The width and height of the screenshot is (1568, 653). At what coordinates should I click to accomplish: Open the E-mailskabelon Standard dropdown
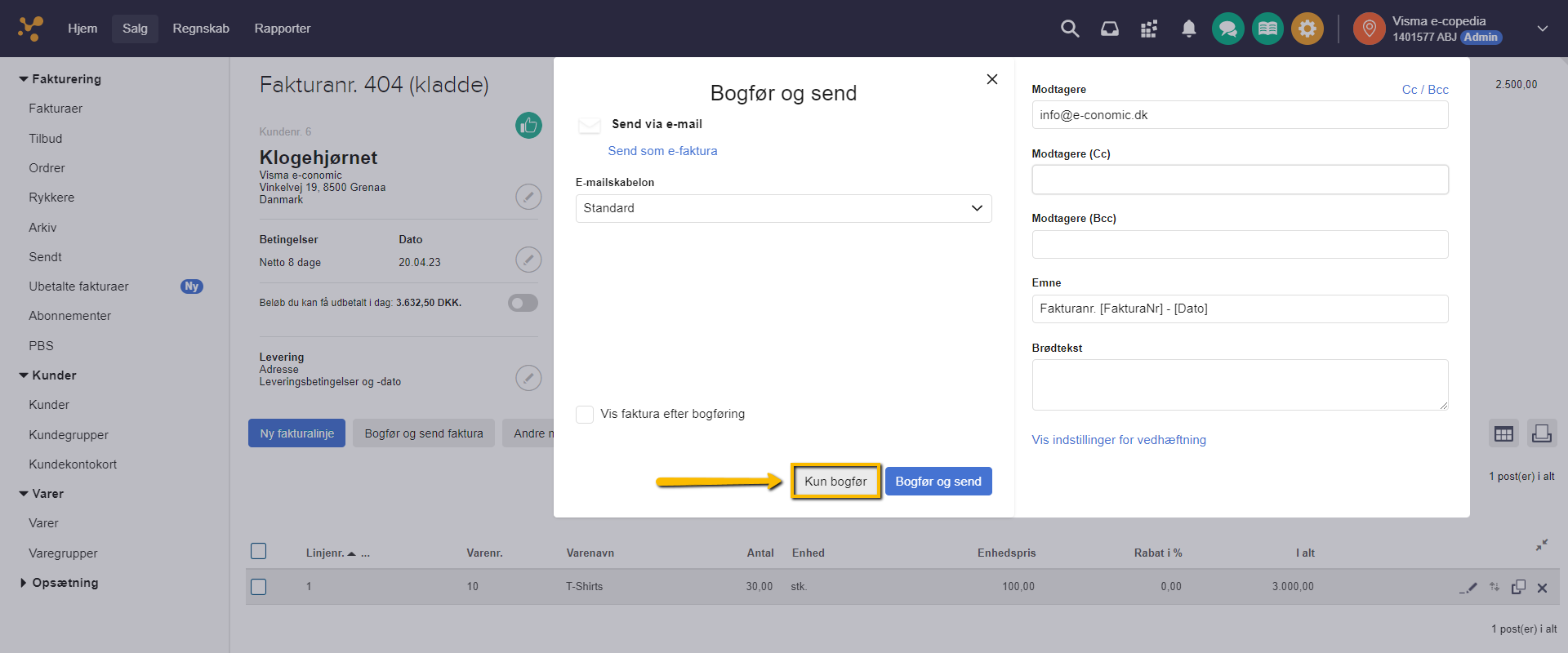[x=783, y=209]
